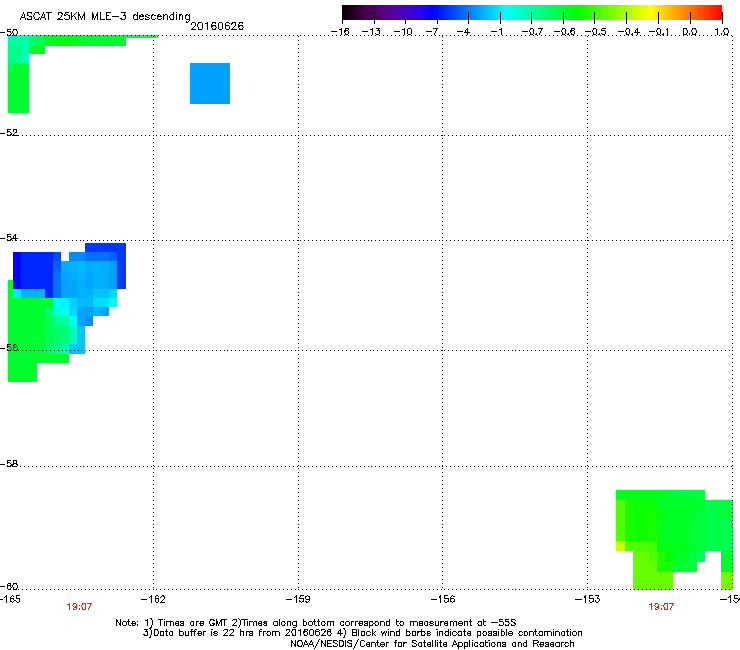Image resolution: width=740 pixels, height=650 pixels.
Task: Click the color scale label -0.5
Action: [x=595, y=32]
